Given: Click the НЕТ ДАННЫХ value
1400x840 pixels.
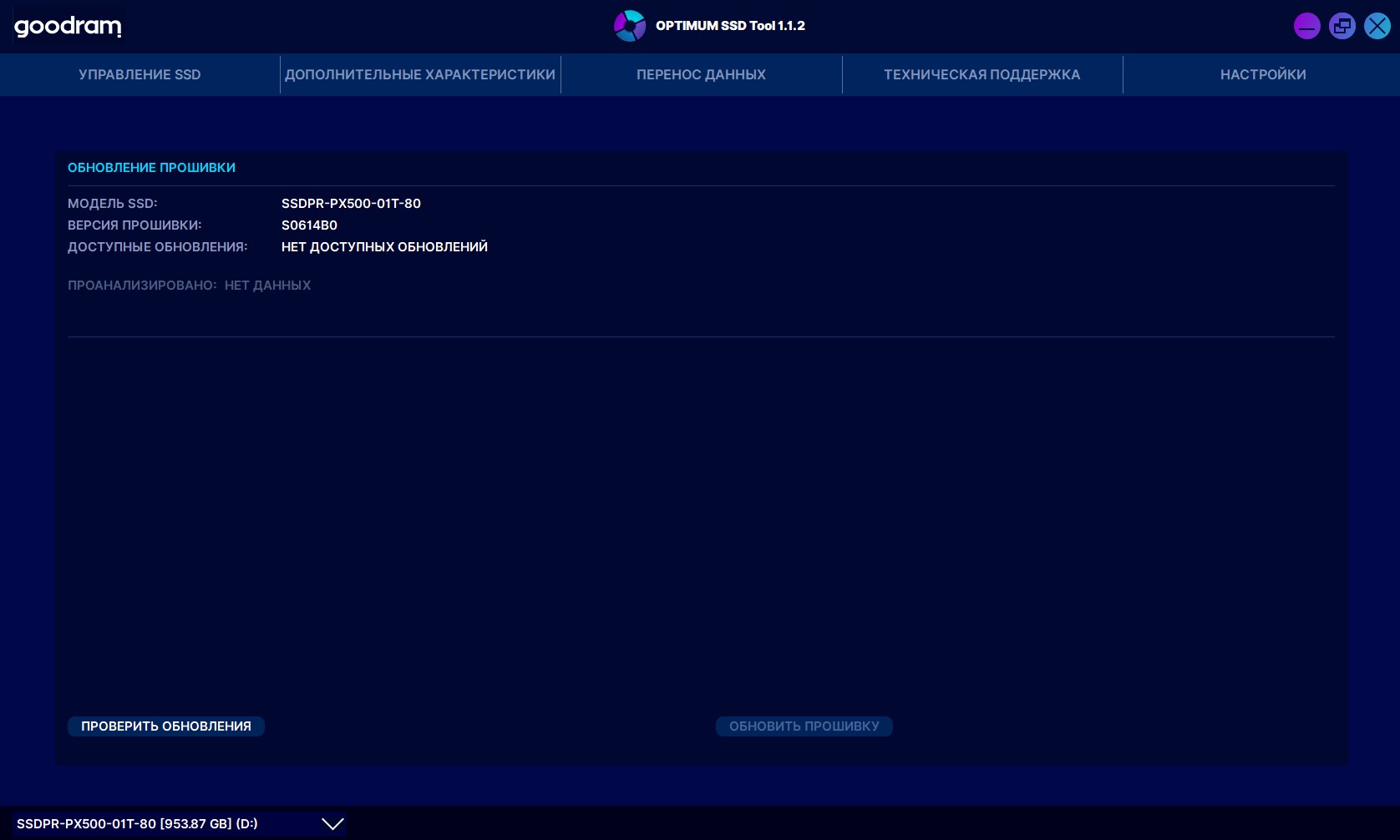Looking at the screenshot, I should (x=267, y=286).
